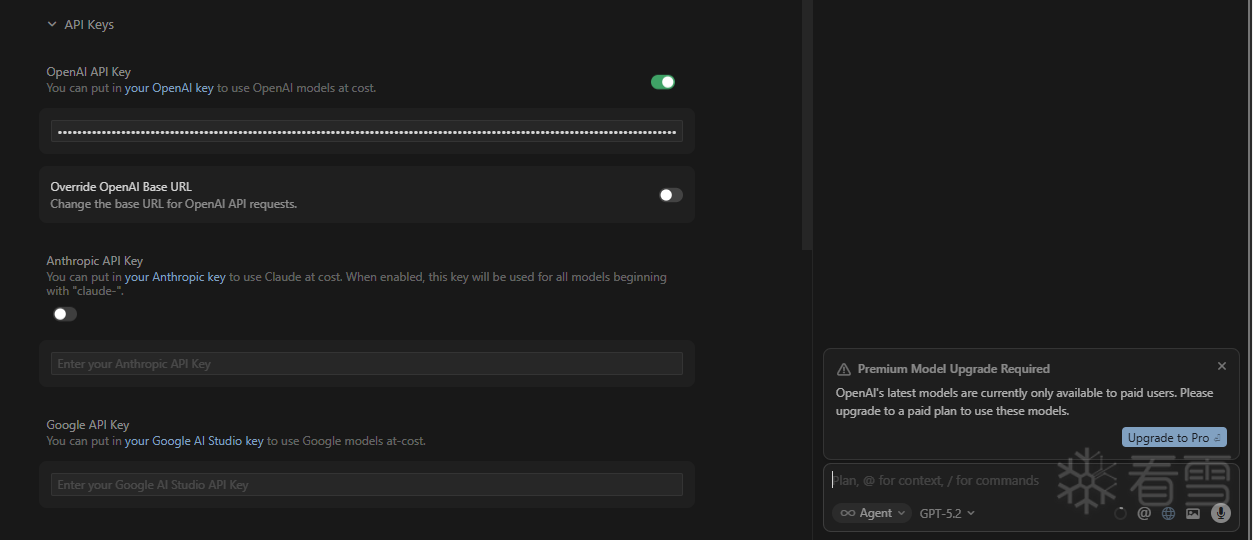This screenshot has width=1254, height=540.
Task: Disable the OpenAI API Key toggle
Action: (663, 82)
